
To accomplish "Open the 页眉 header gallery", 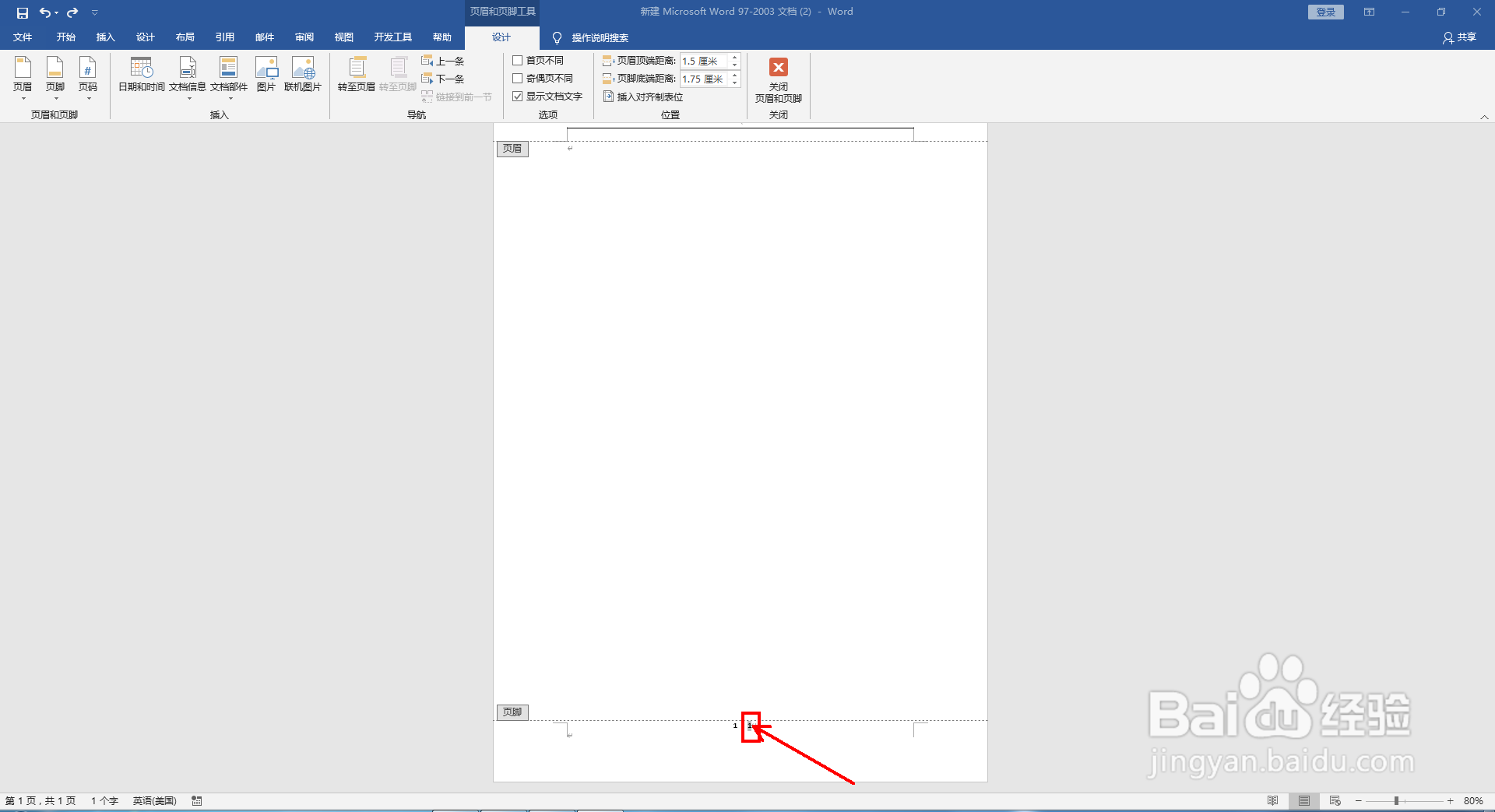I will [x=22, y=78].
